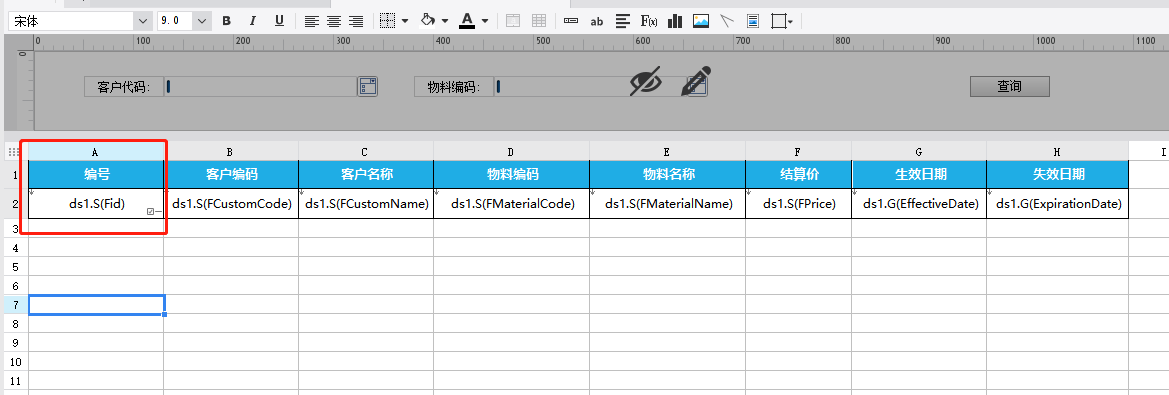The width and height of the screenshot is (1169, 395).
Task: Click the merge cells icon
Action: pyautogui.click(x=512, y=21)
